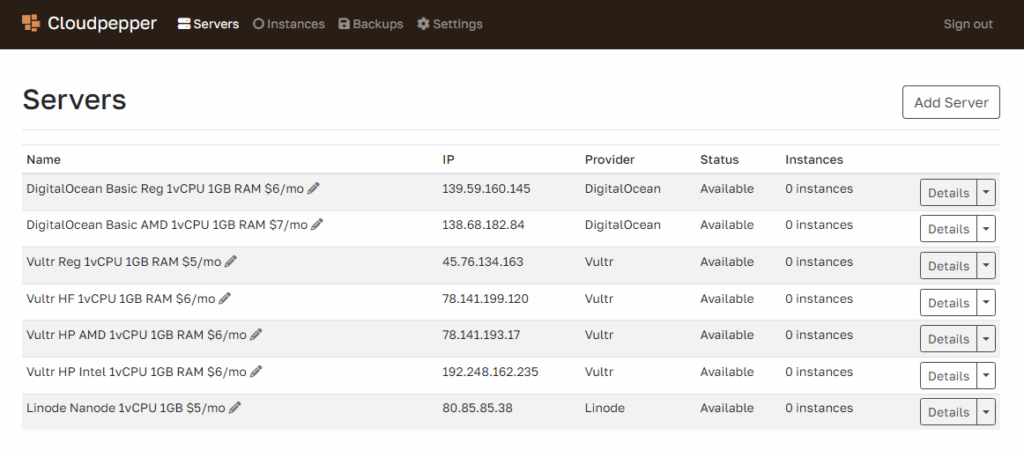The image size is (1024, 450).
Task: Open the Backups navigation tab
Action: coord(371,24)
